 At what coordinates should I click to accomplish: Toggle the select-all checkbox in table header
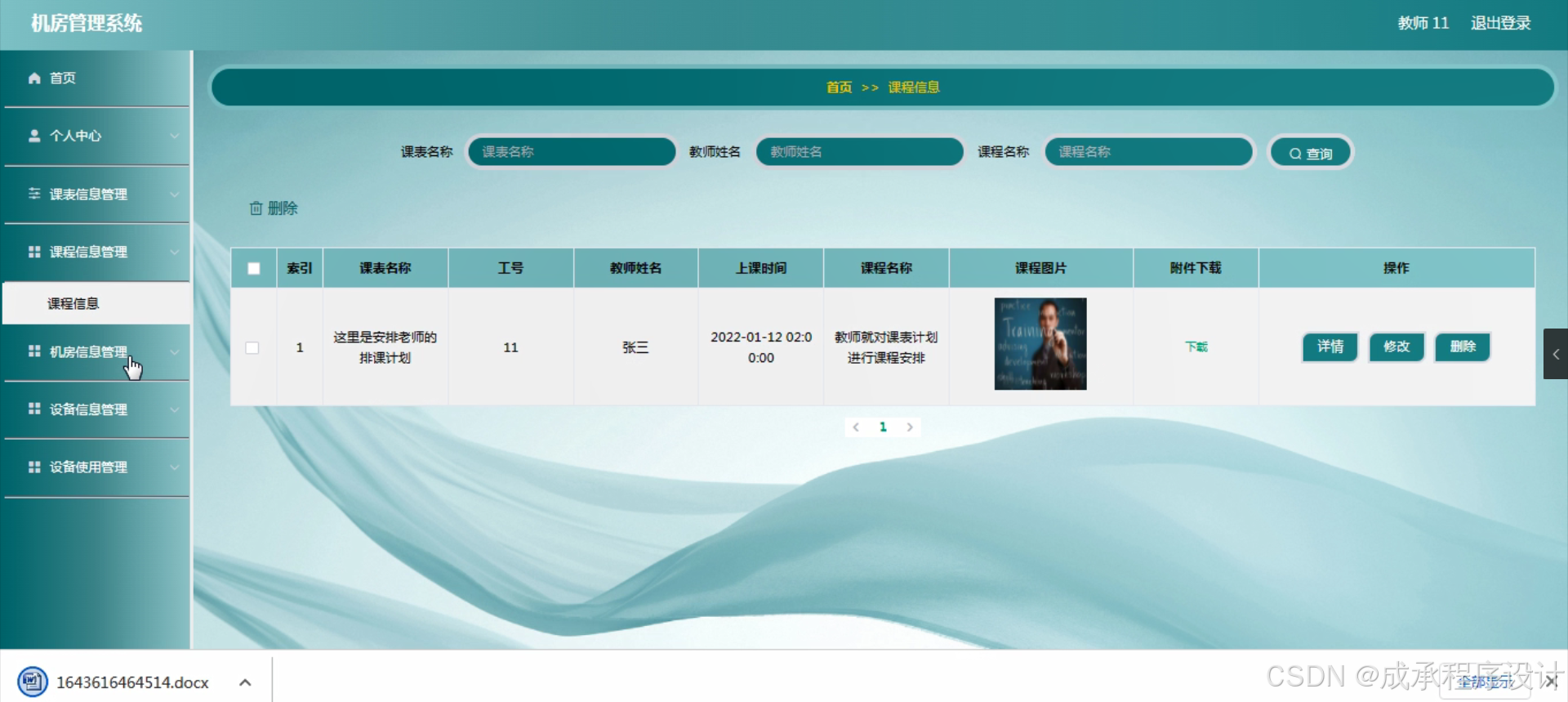pos(254,268)
